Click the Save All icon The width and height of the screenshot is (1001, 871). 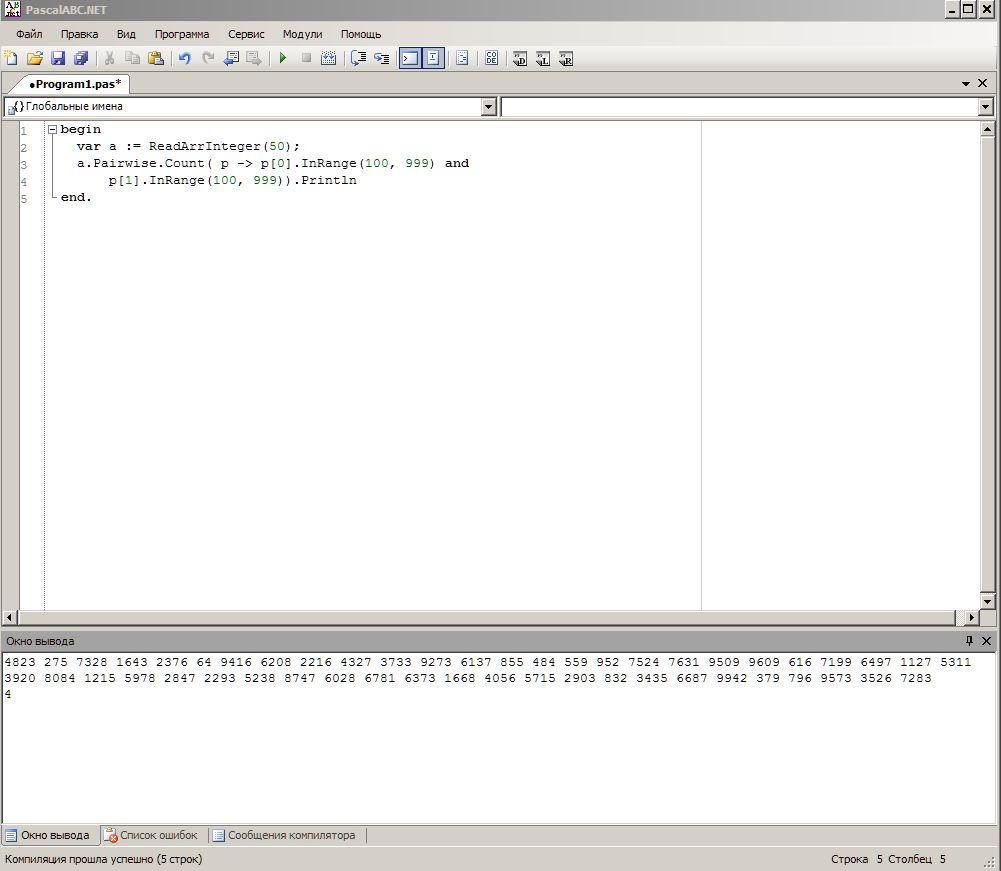81,59
